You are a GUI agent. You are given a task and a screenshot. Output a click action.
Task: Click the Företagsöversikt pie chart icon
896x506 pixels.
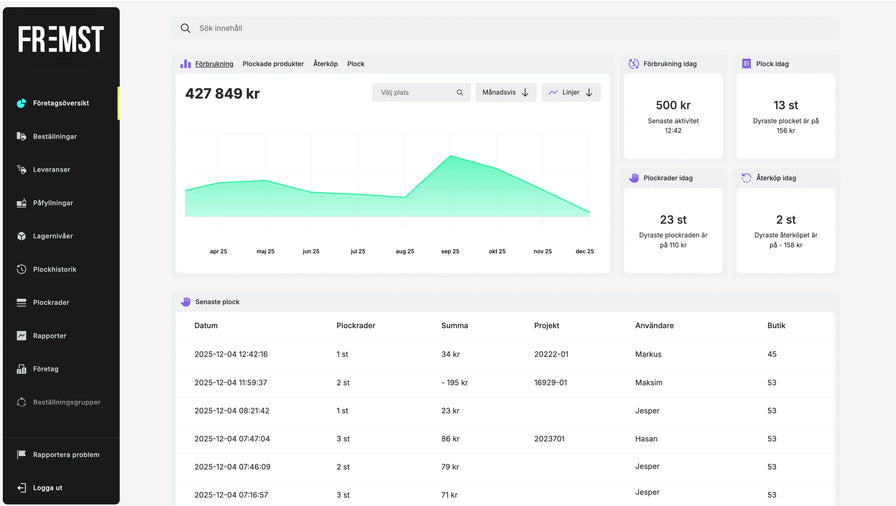coord(21,103)
